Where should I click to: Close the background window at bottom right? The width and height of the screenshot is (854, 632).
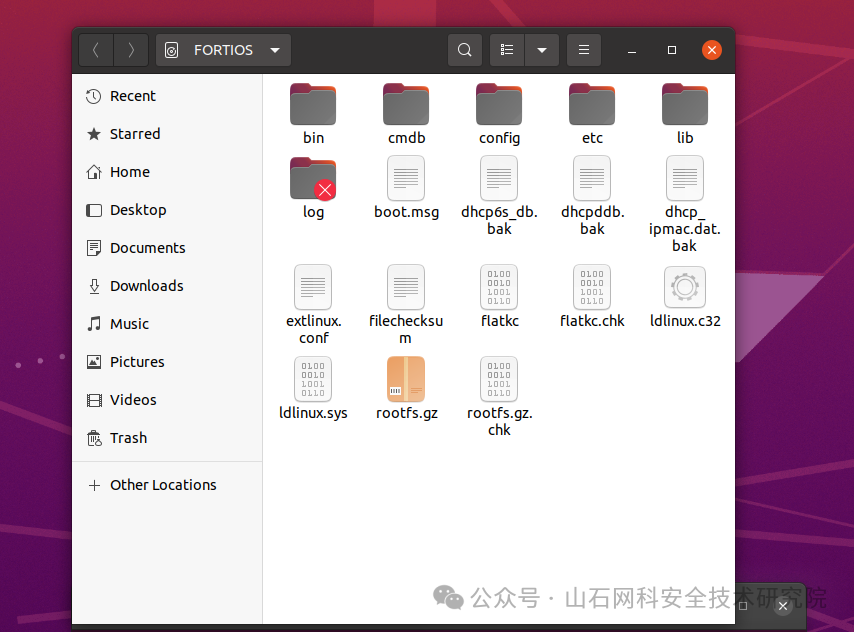(783, 606)
